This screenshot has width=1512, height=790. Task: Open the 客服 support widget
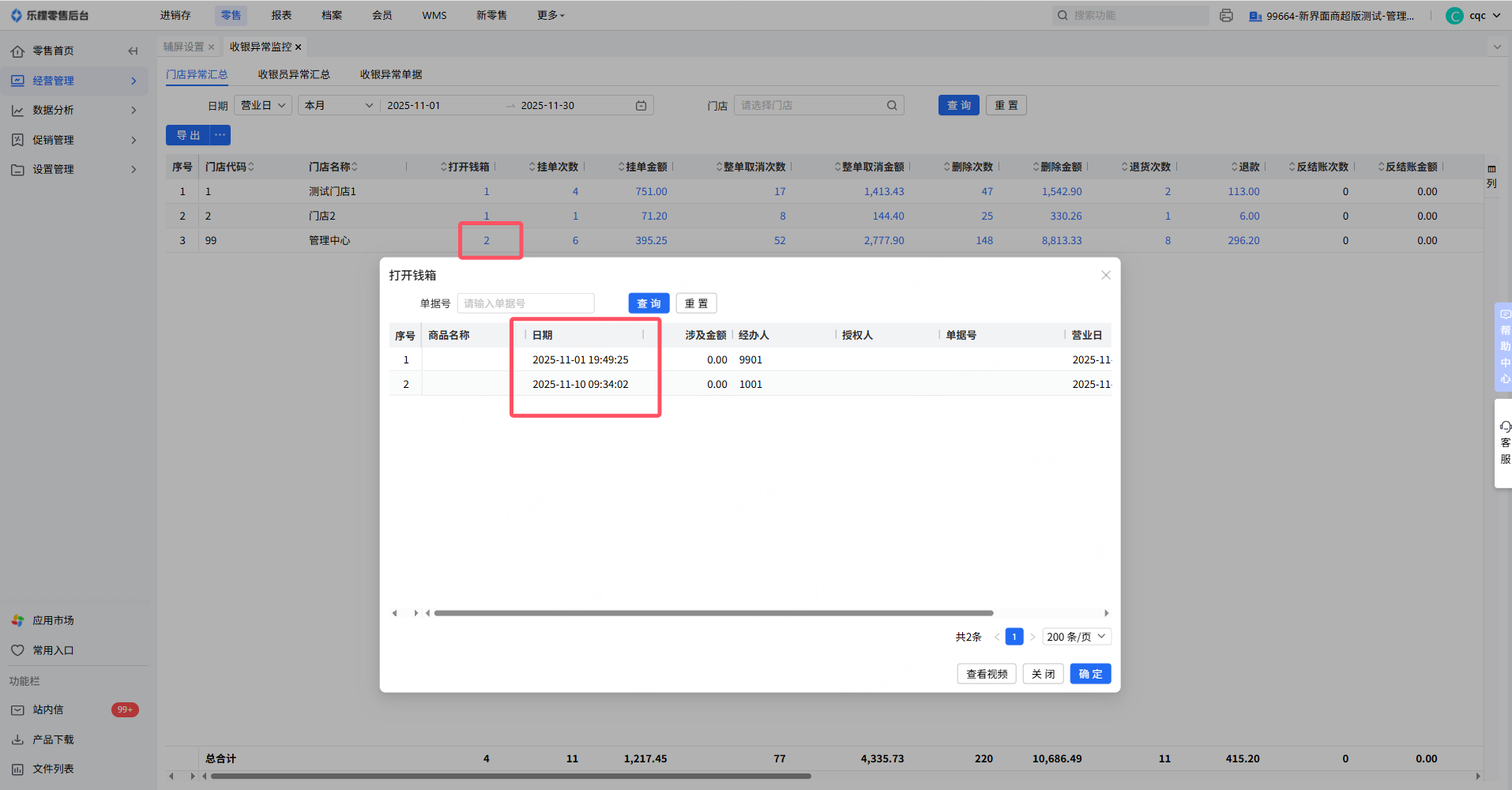pos(1504,443)
